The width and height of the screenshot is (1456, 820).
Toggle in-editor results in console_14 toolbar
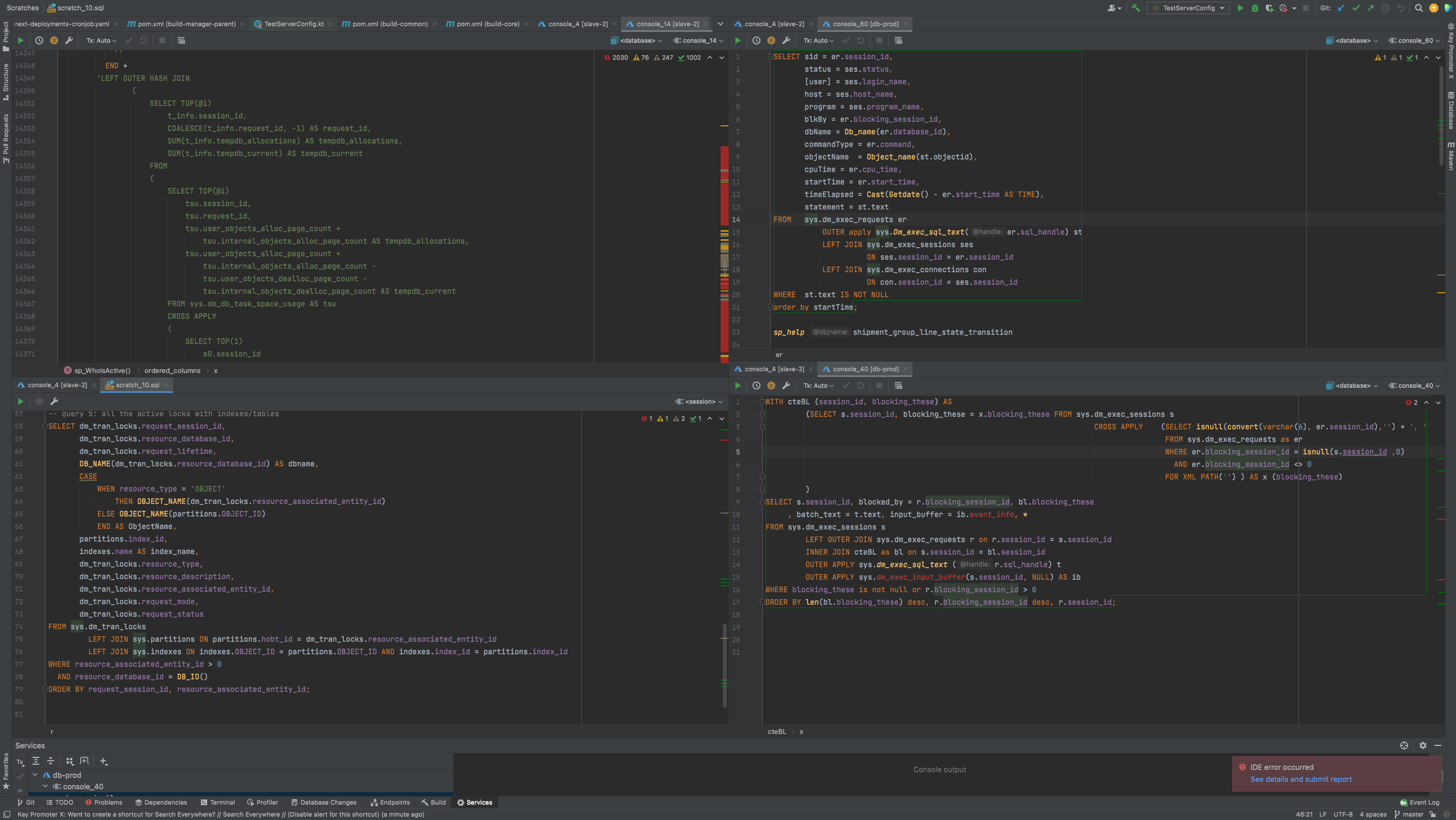(x=181, y=40)
